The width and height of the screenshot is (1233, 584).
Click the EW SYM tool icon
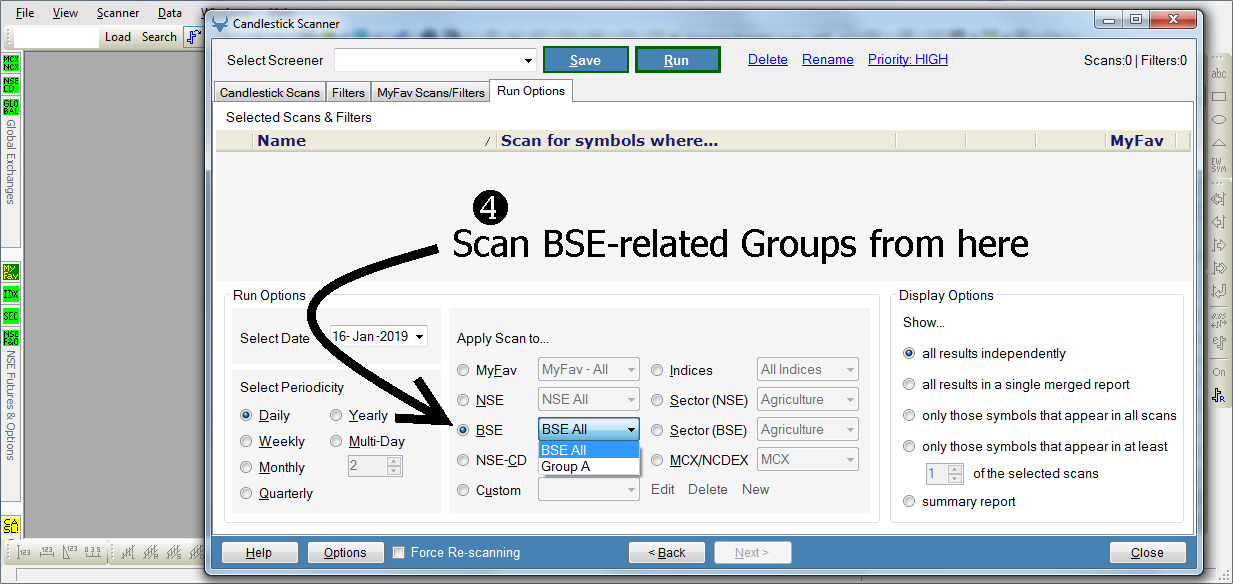tap(1219, 165)
